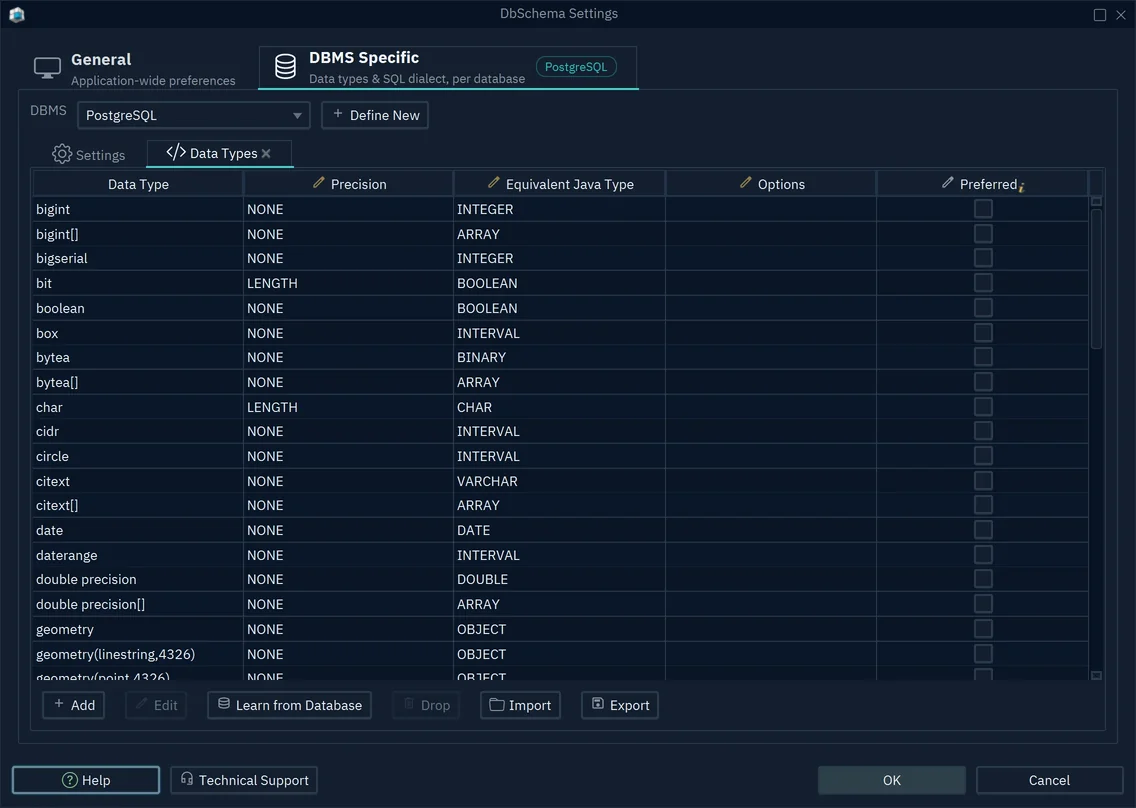
Task: Click the scrollbar down arrow of table
Action: [1096, 675]
